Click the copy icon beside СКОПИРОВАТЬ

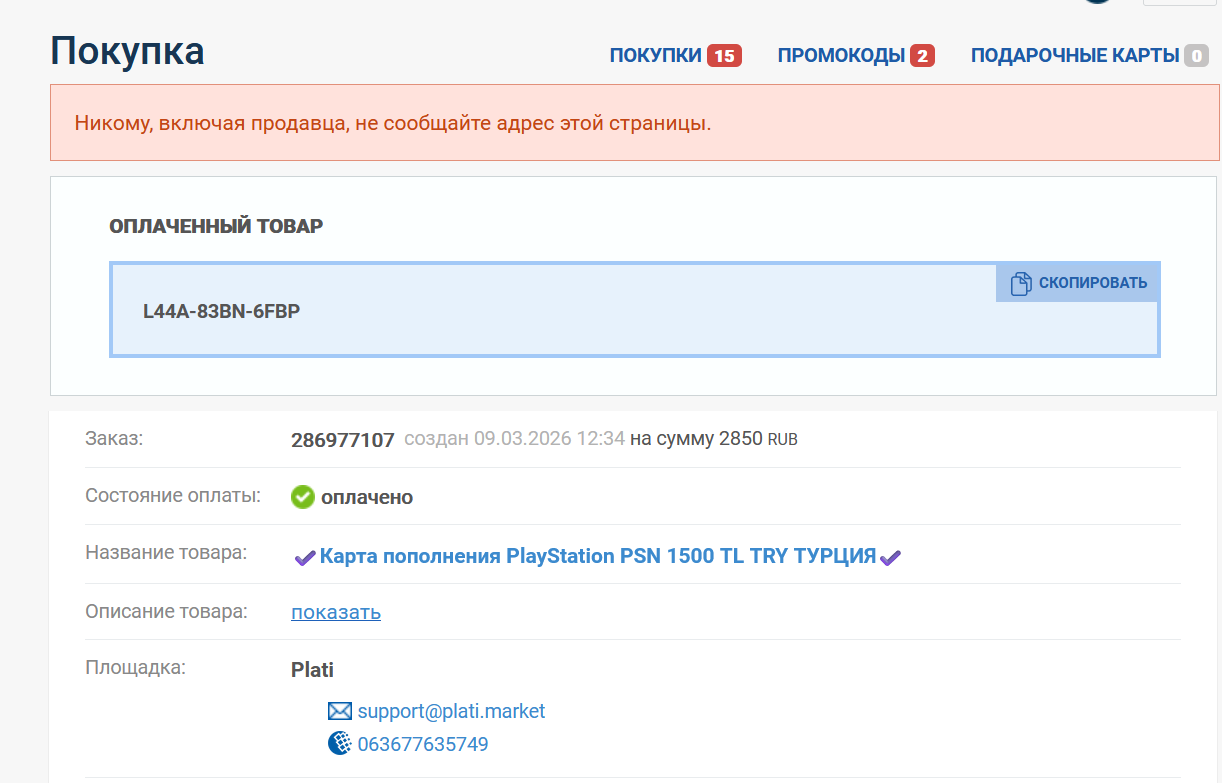pos(1020,283)
